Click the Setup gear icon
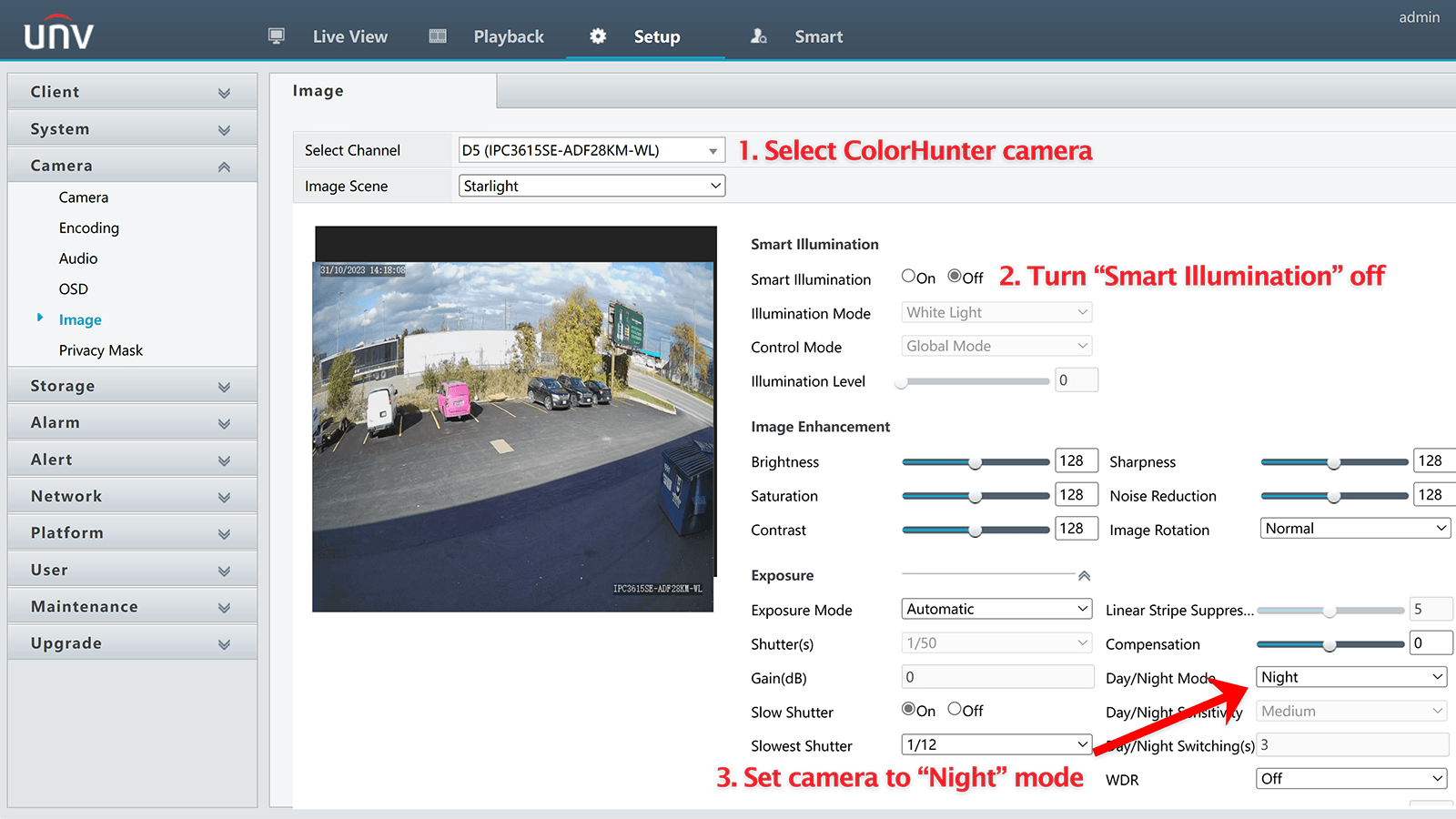Viewport: 1456px width, 819px height. coord(598,36)
